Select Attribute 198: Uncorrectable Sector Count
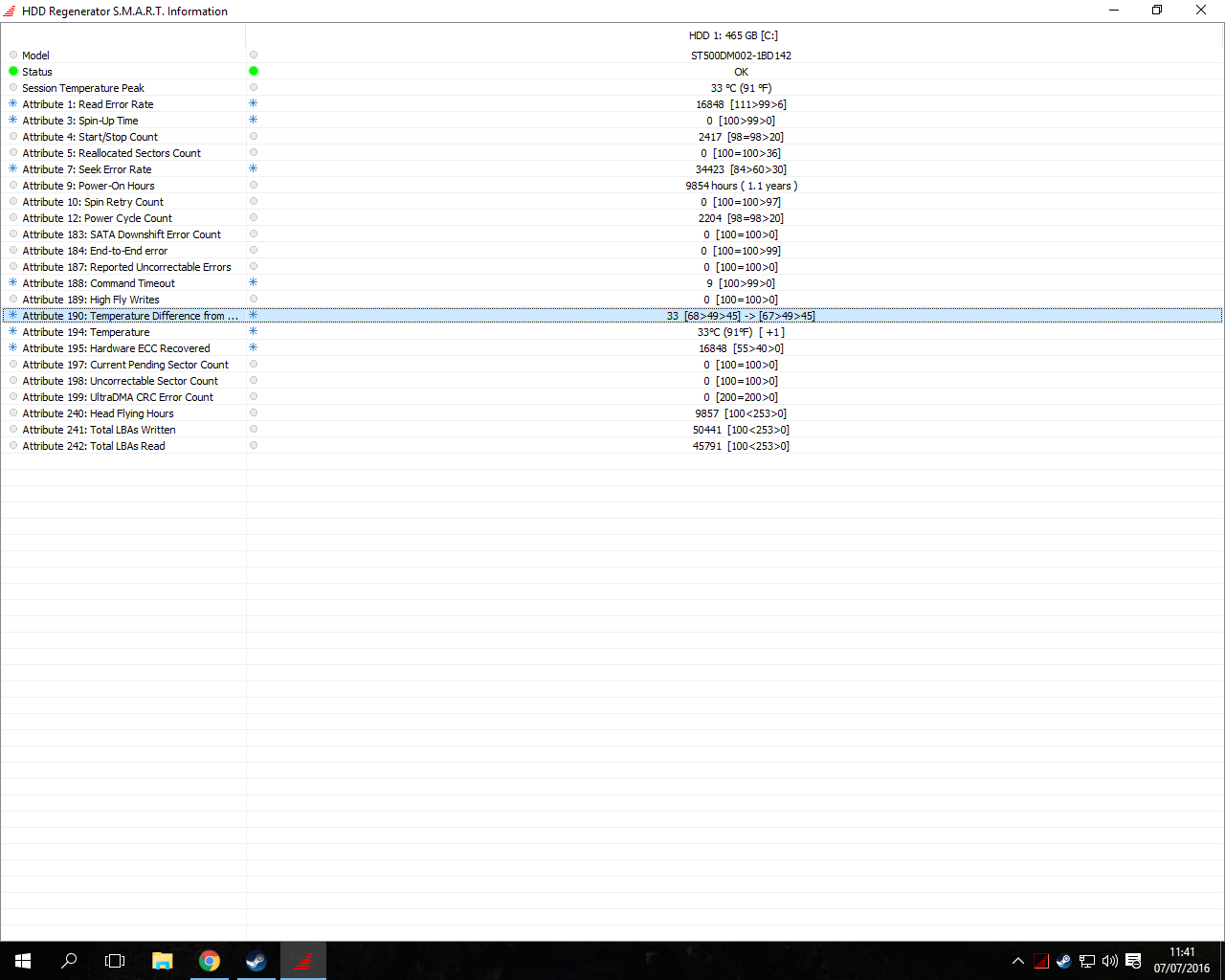Screen dimensions: 1225x980 tap(121, 381)
